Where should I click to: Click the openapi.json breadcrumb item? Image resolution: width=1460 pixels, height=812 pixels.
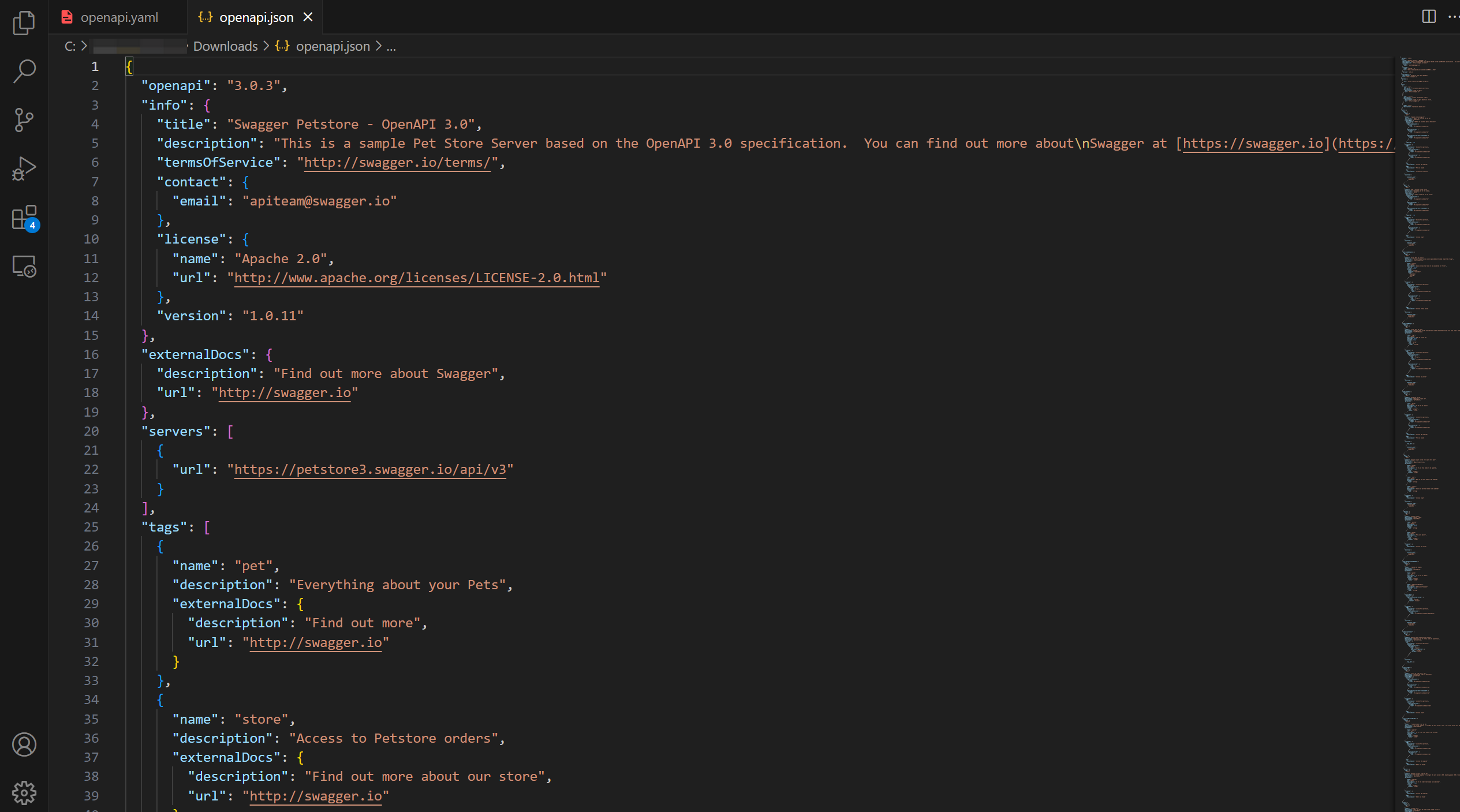333,46
